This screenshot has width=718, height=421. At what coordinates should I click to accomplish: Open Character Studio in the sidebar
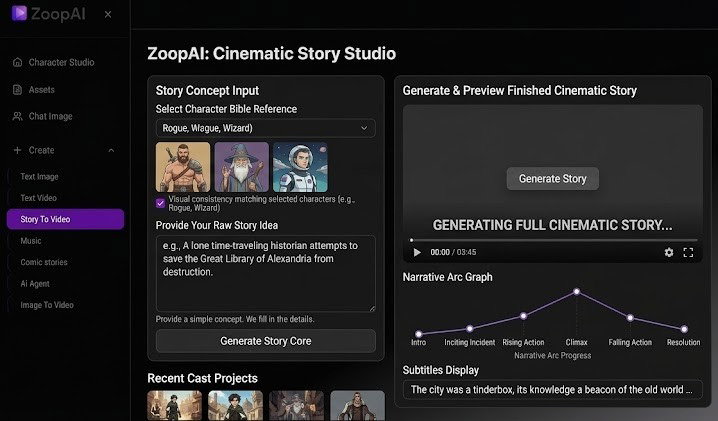click(x=61, y=62)
